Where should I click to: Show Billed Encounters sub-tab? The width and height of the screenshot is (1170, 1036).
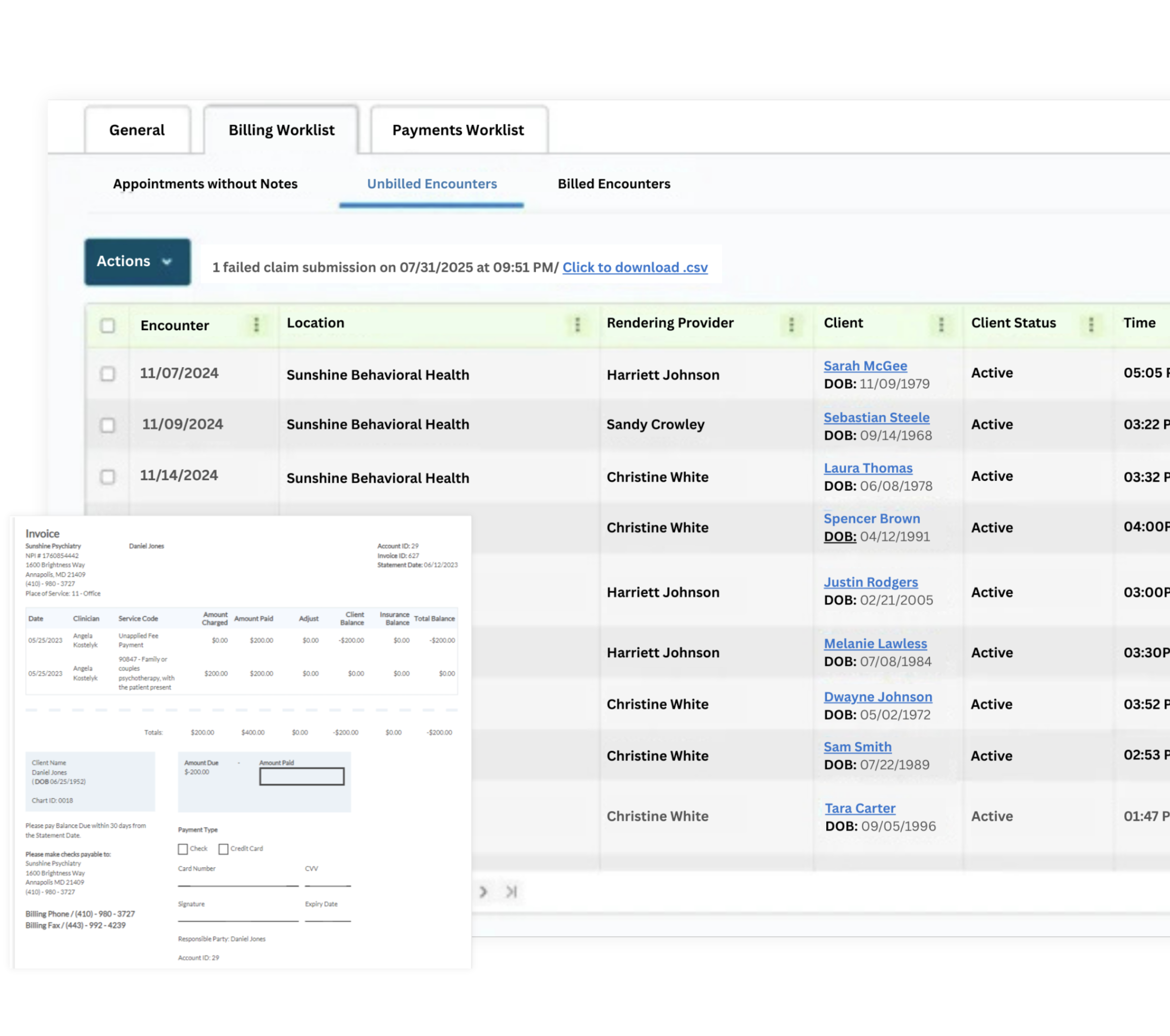pos(614,184)
